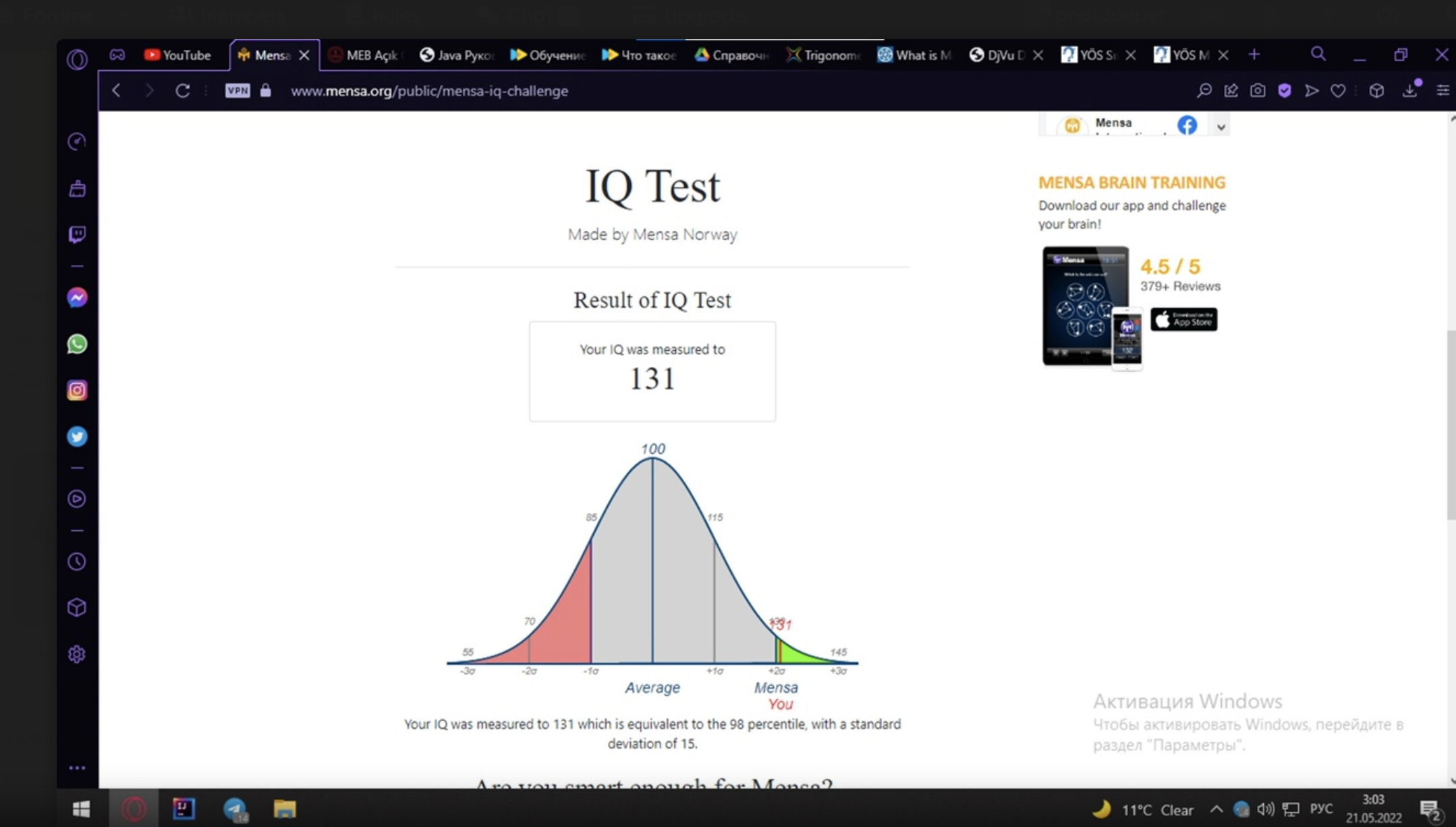Screen dimensions: 1456x827
Task: Open Telegram from the taskbar
Action: coord(235,809)
